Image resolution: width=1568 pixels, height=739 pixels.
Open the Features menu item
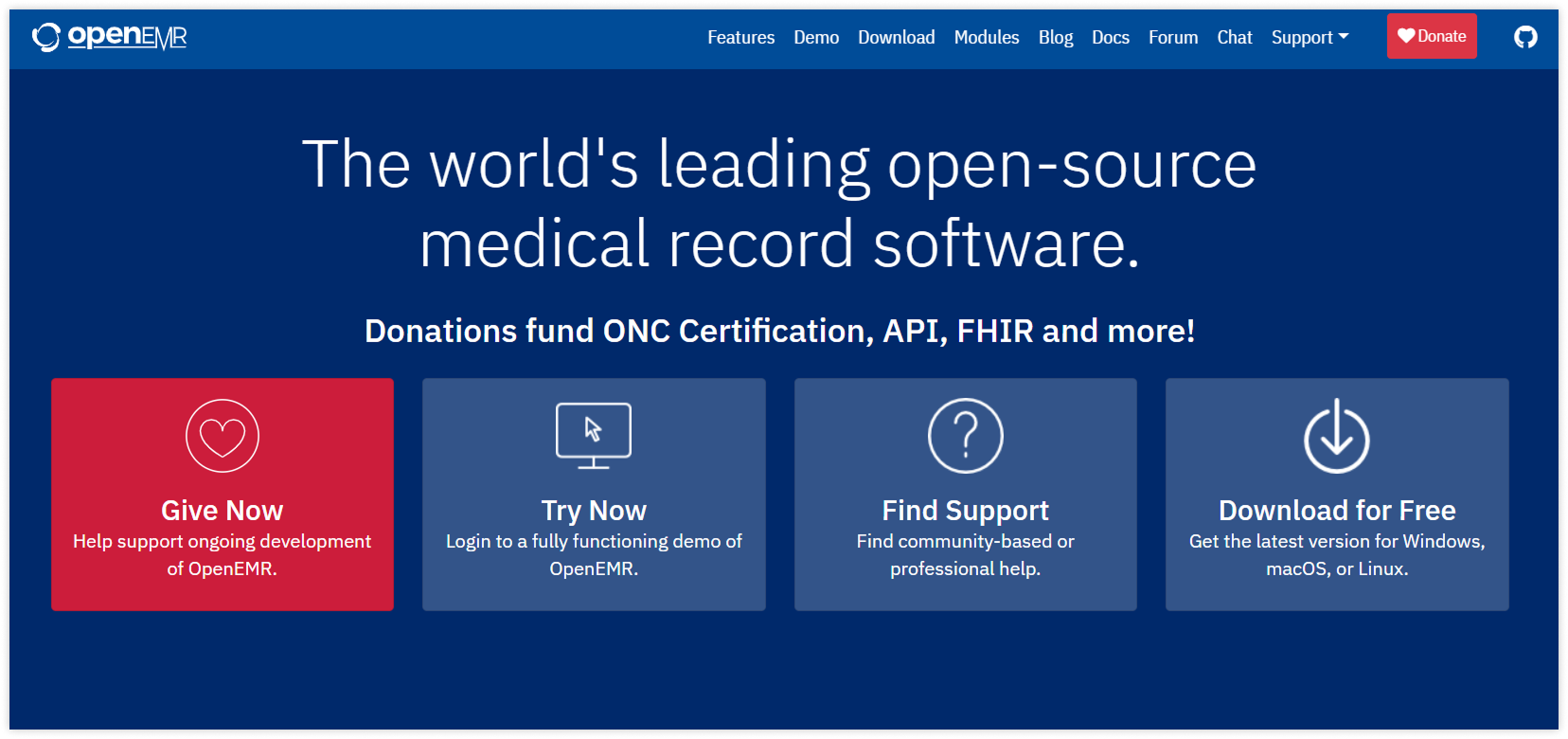pyautogui.click(x=741, y=37)
